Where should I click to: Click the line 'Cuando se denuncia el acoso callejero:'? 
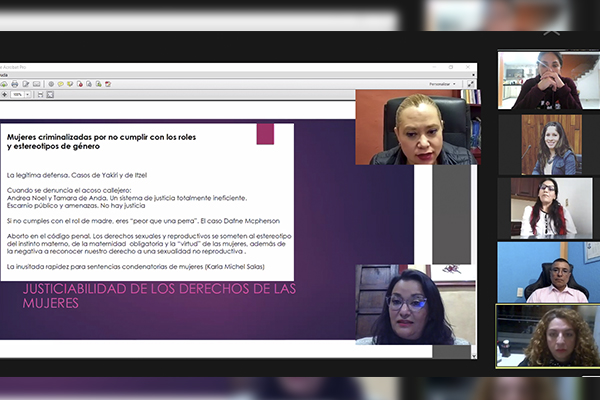(x=69, y=190)
